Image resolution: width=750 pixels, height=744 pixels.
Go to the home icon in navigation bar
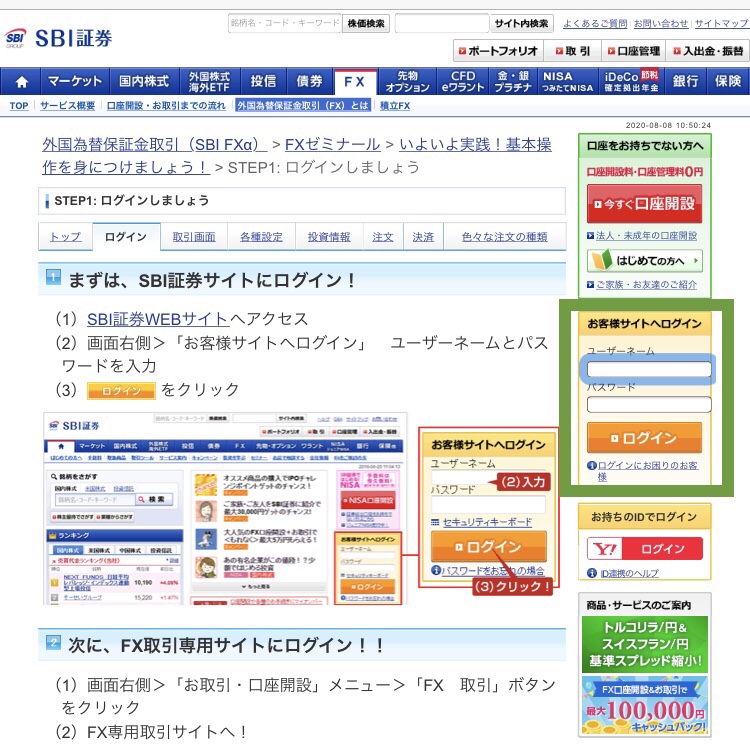pyautogui.click(x=22, y=82)
